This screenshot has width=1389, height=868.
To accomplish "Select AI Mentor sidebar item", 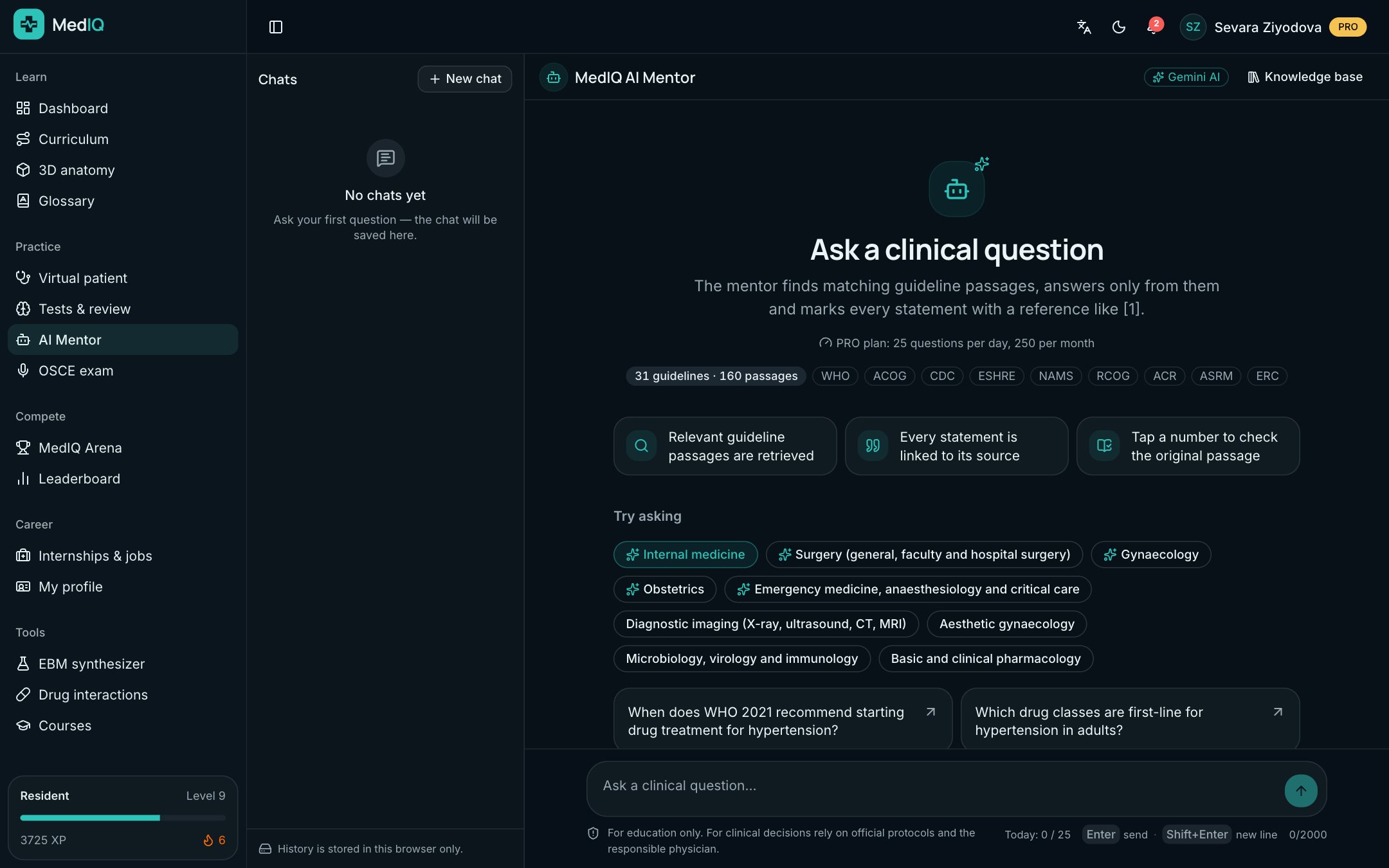I will coord(123,339).
